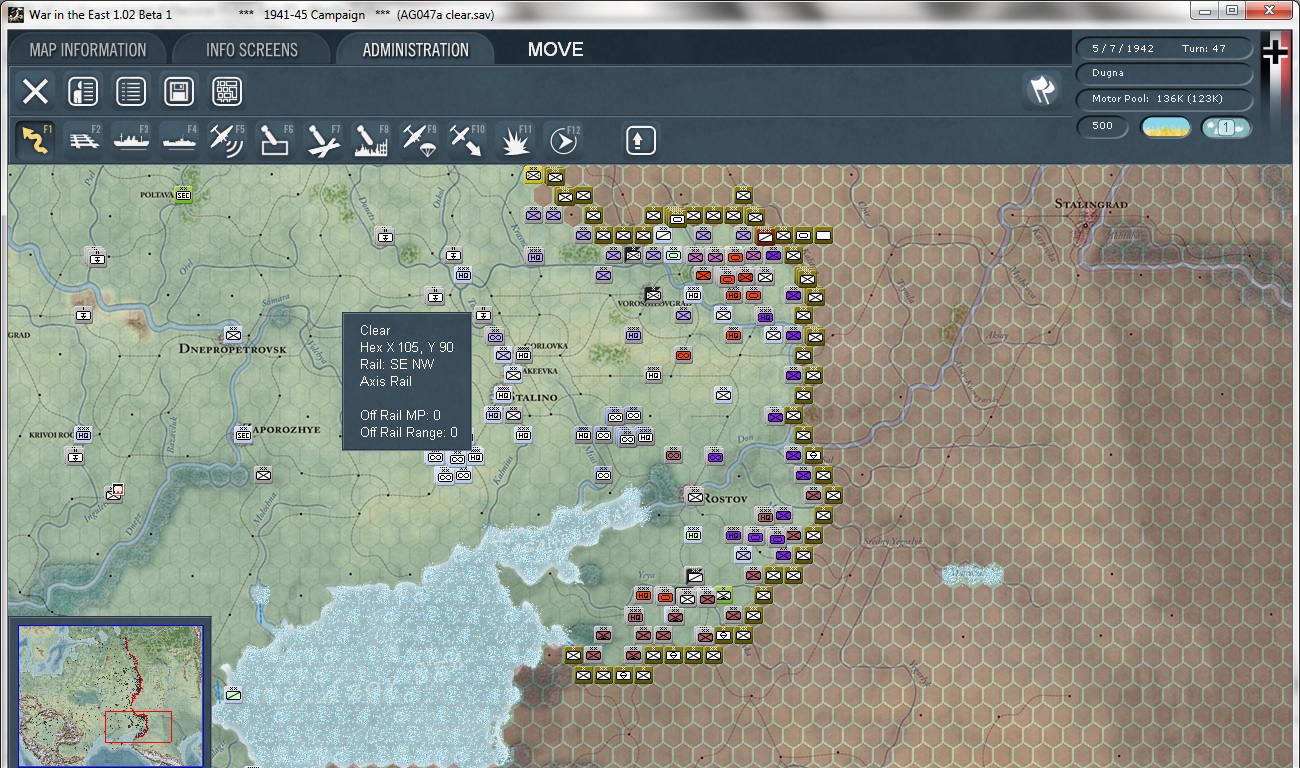Select Air transport mode (F9)
Screen dimensions: 1300x768
tap(419, 140)
